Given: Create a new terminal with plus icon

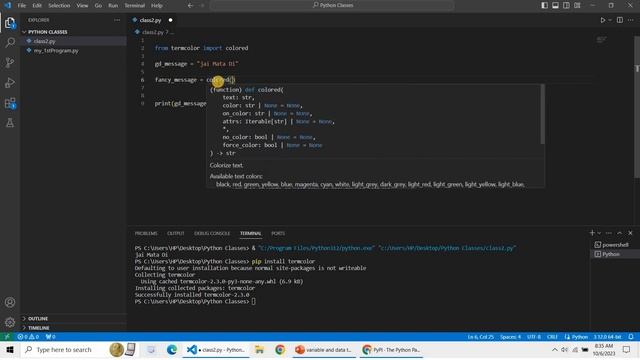Looking at the screenshot, I should (592, 233).
